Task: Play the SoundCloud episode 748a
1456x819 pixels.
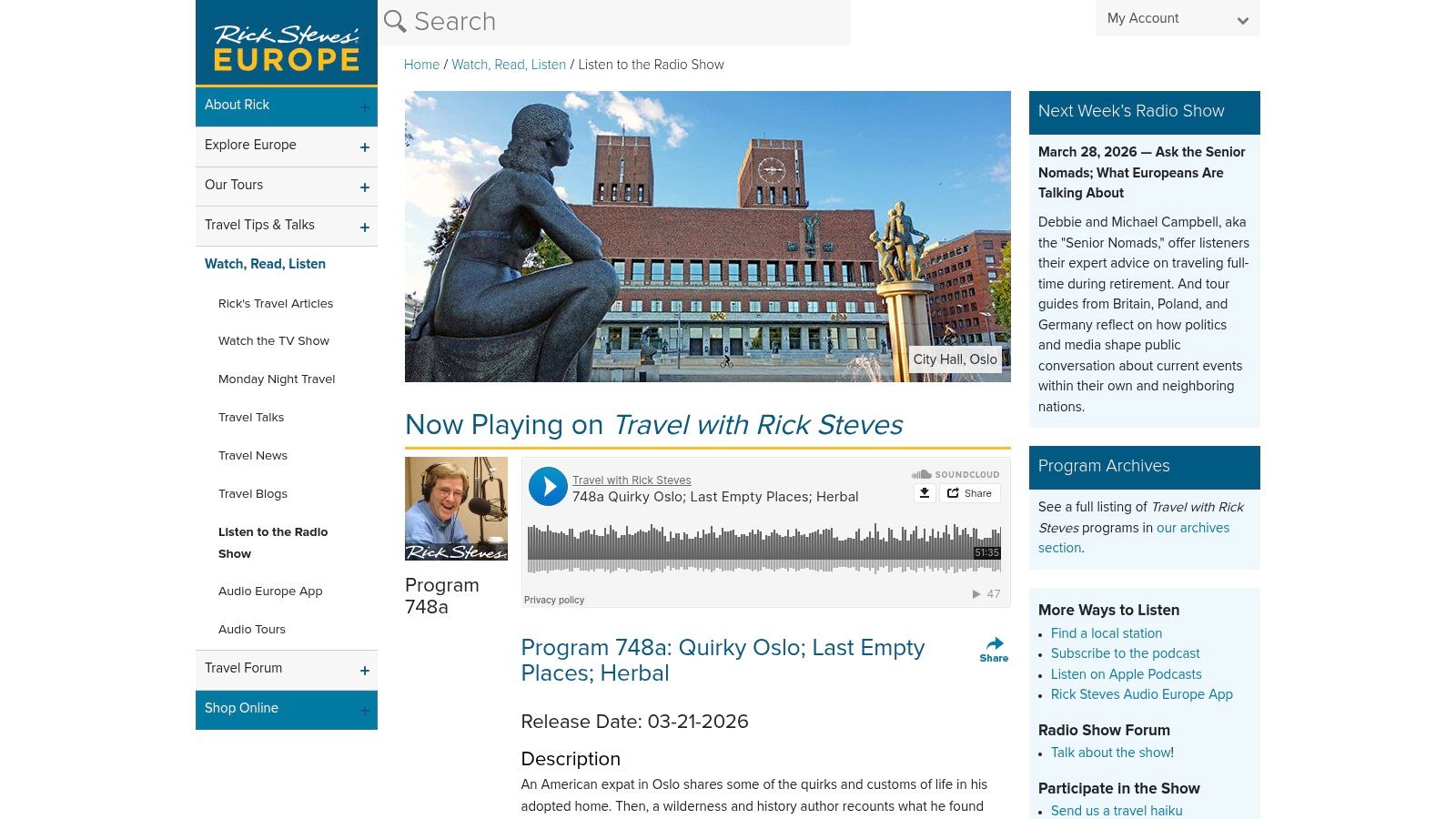Action: point(549,487)
